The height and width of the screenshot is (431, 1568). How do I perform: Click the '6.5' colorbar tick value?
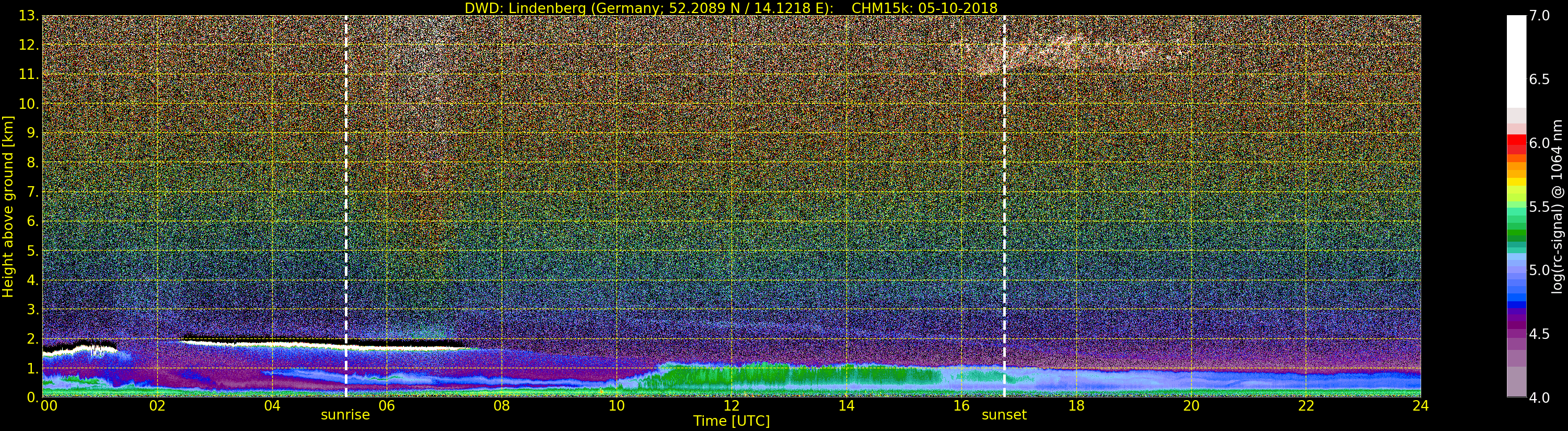tap(1539, 80)
